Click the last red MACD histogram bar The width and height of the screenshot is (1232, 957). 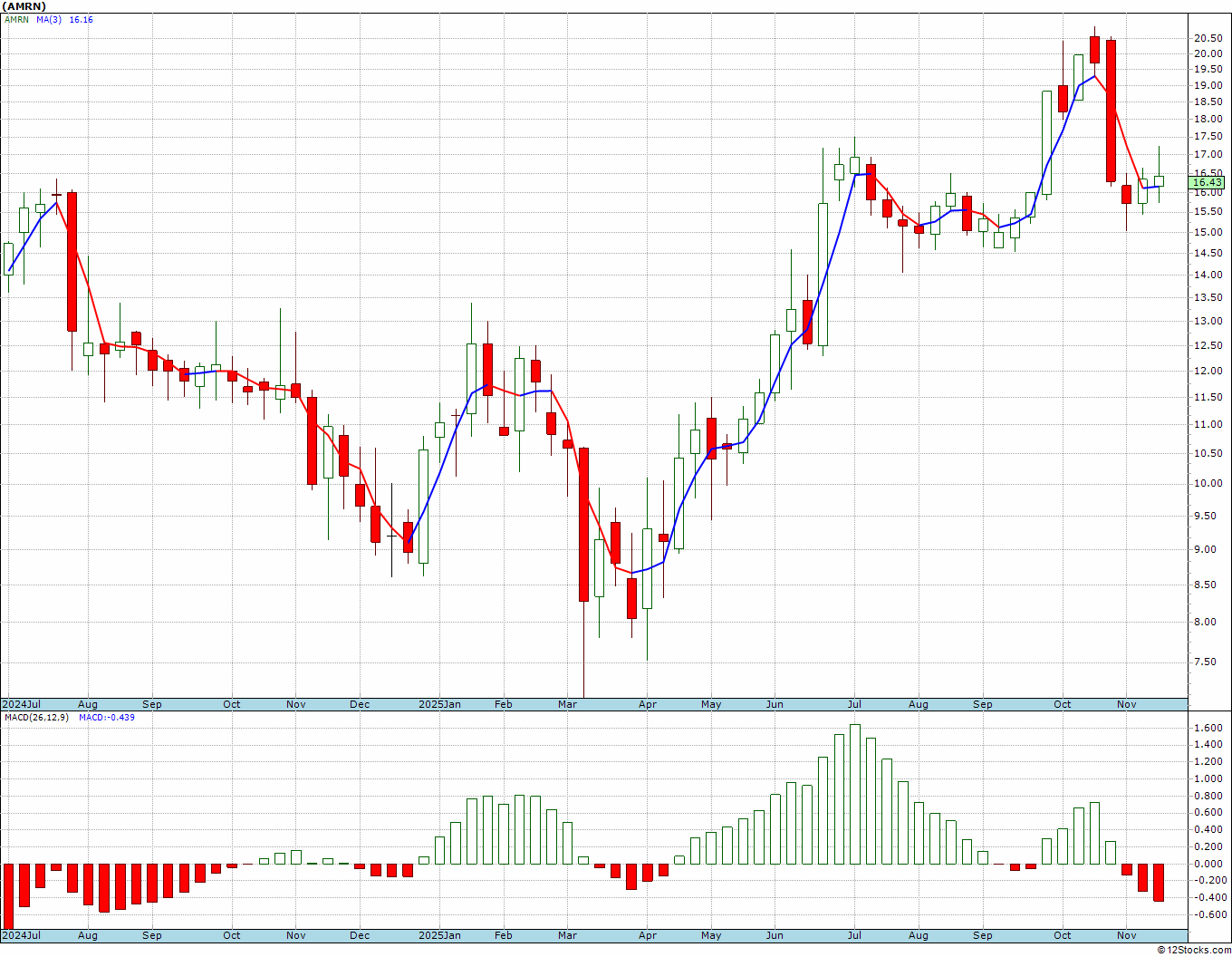point(1159,883)
